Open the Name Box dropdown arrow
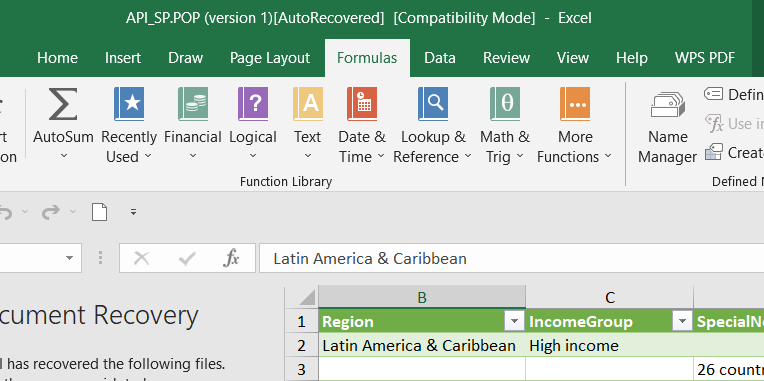 click(70, 258)
